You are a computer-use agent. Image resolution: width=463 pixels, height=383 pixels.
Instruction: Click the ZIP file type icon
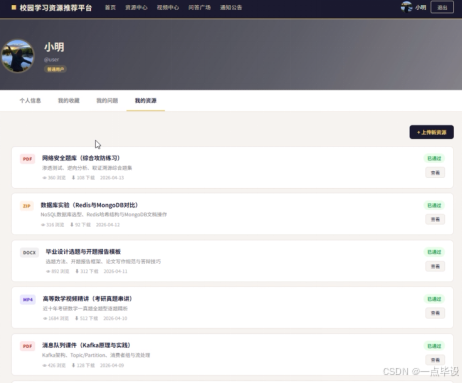pos(27,206)
